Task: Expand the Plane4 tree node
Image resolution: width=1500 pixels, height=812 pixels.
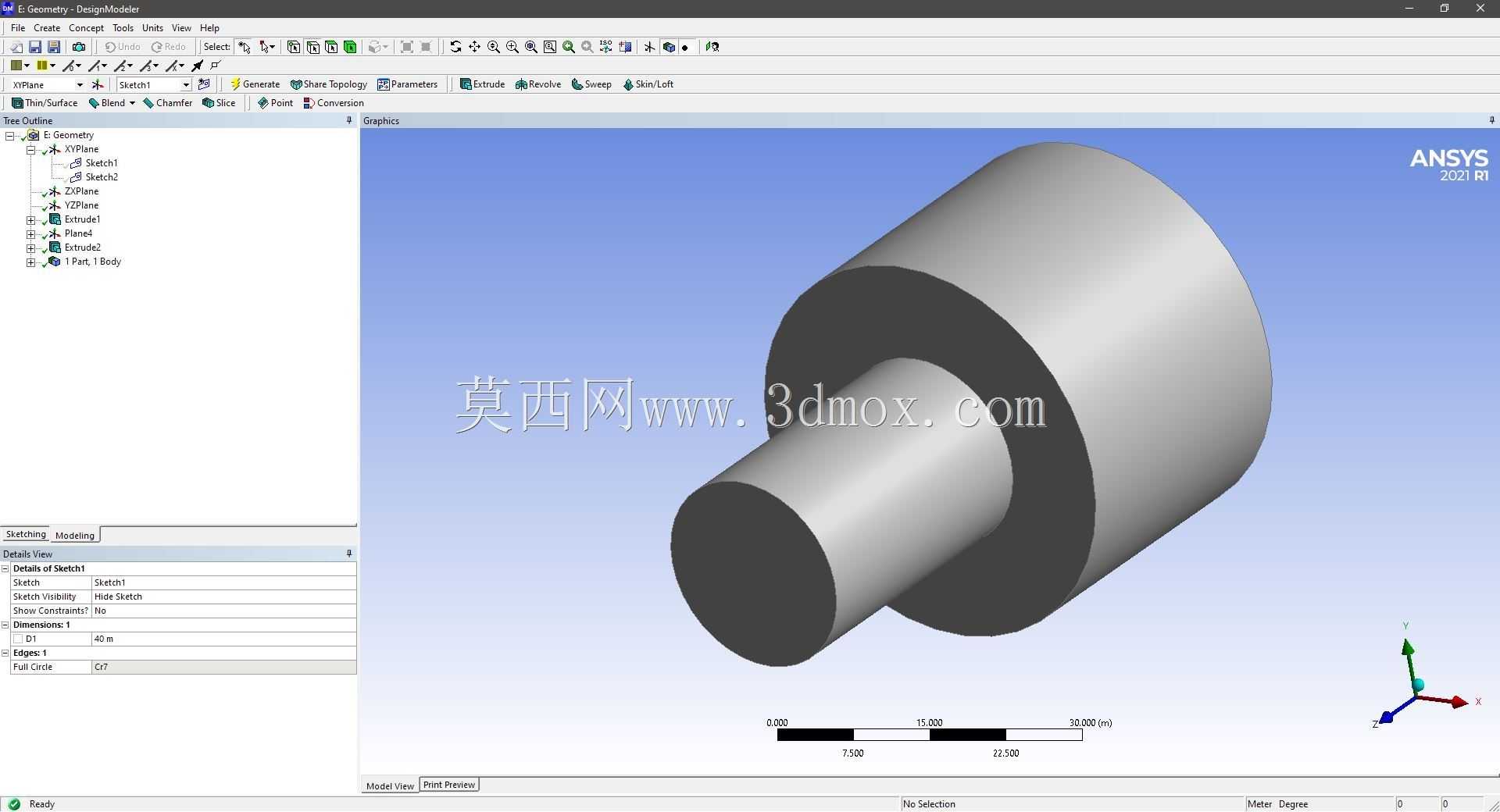Action: 31,233
